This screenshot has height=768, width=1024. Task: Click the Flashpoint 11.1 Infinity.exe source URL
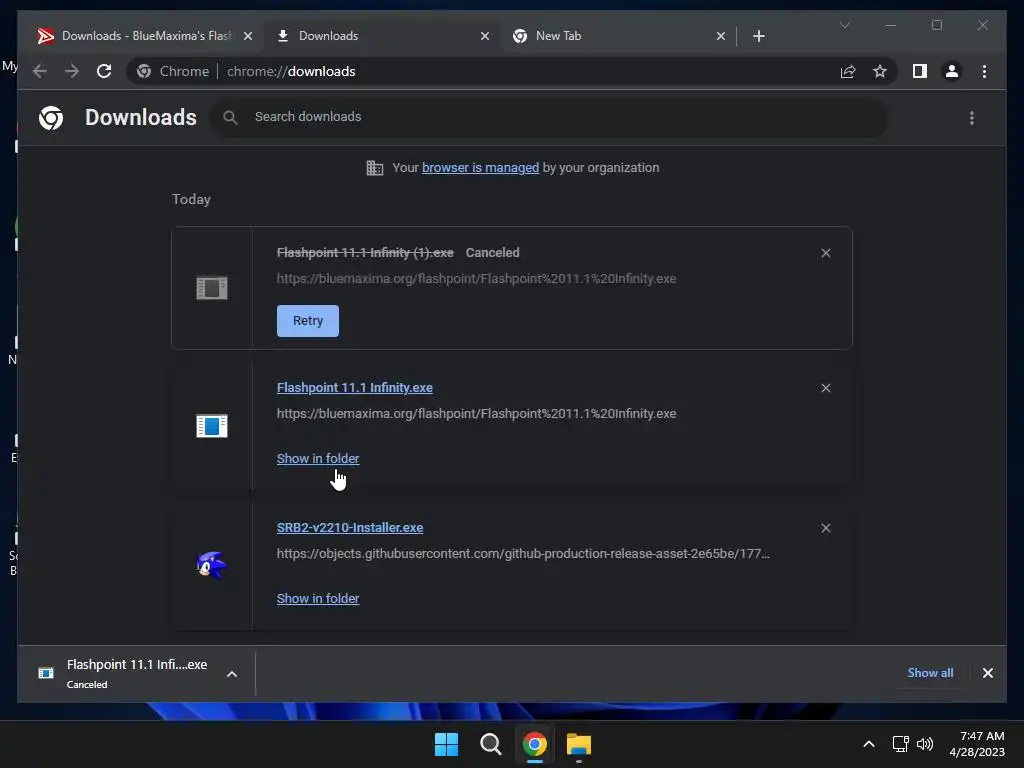476,413
